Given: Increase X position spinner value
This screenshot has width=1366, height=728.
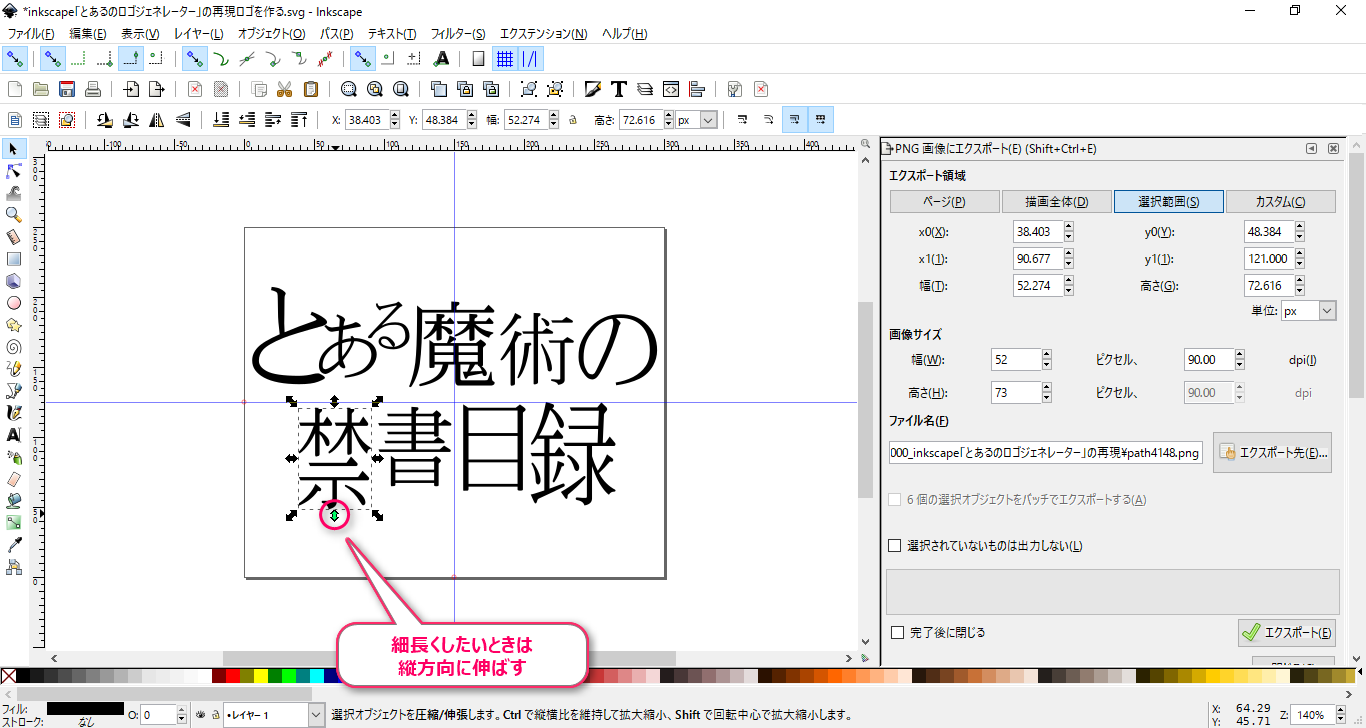Looking at the screenshot, I should [394, 115].
